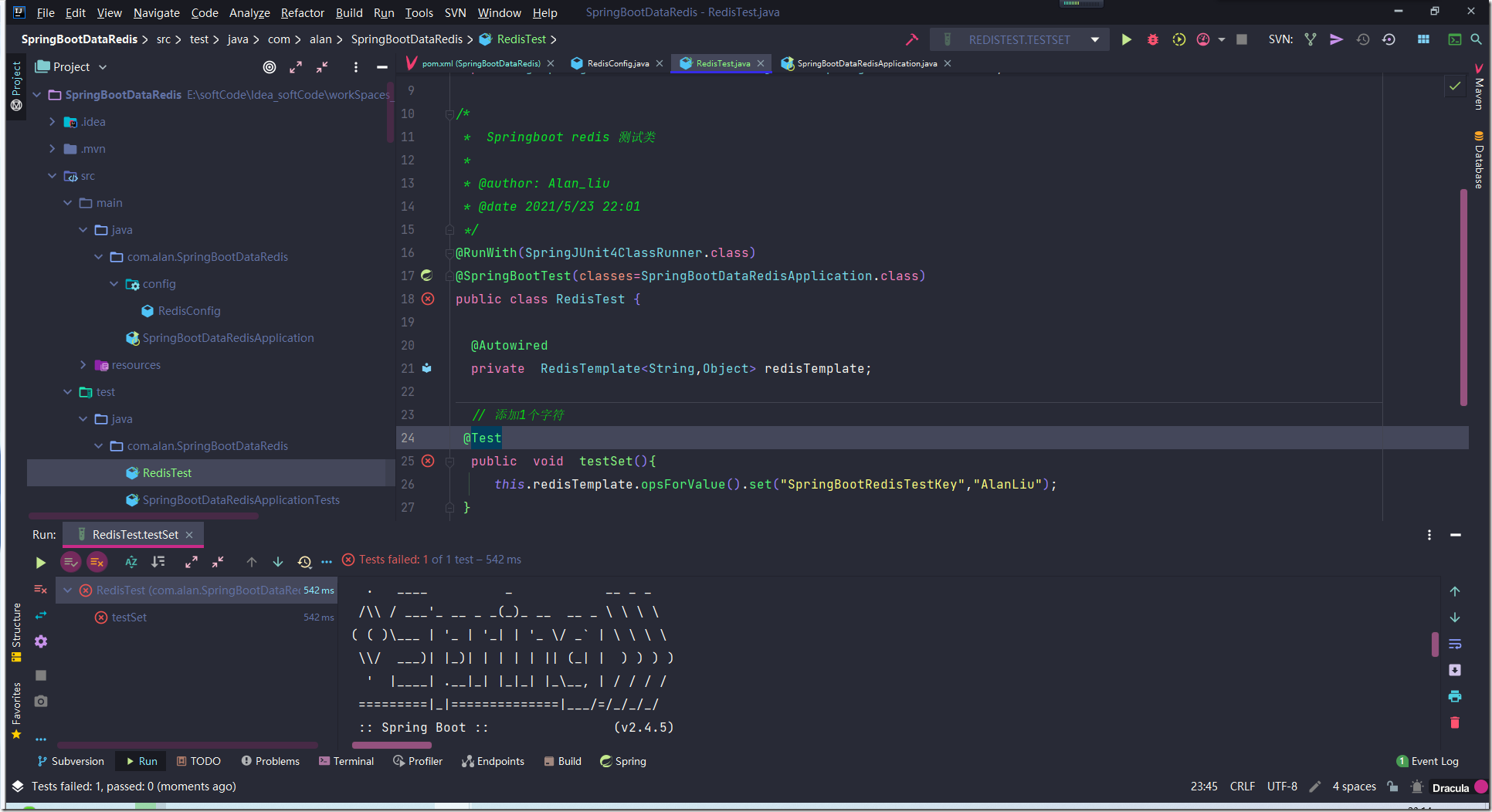Open project structure grid icon

1423,39
